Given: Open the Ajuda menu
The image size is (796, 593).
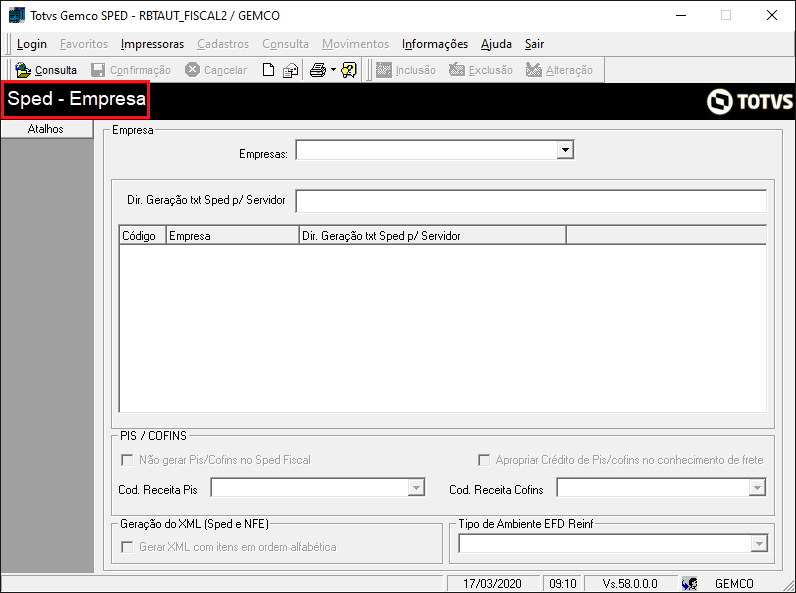Looking at the screenshot, I should coord(496,44).
